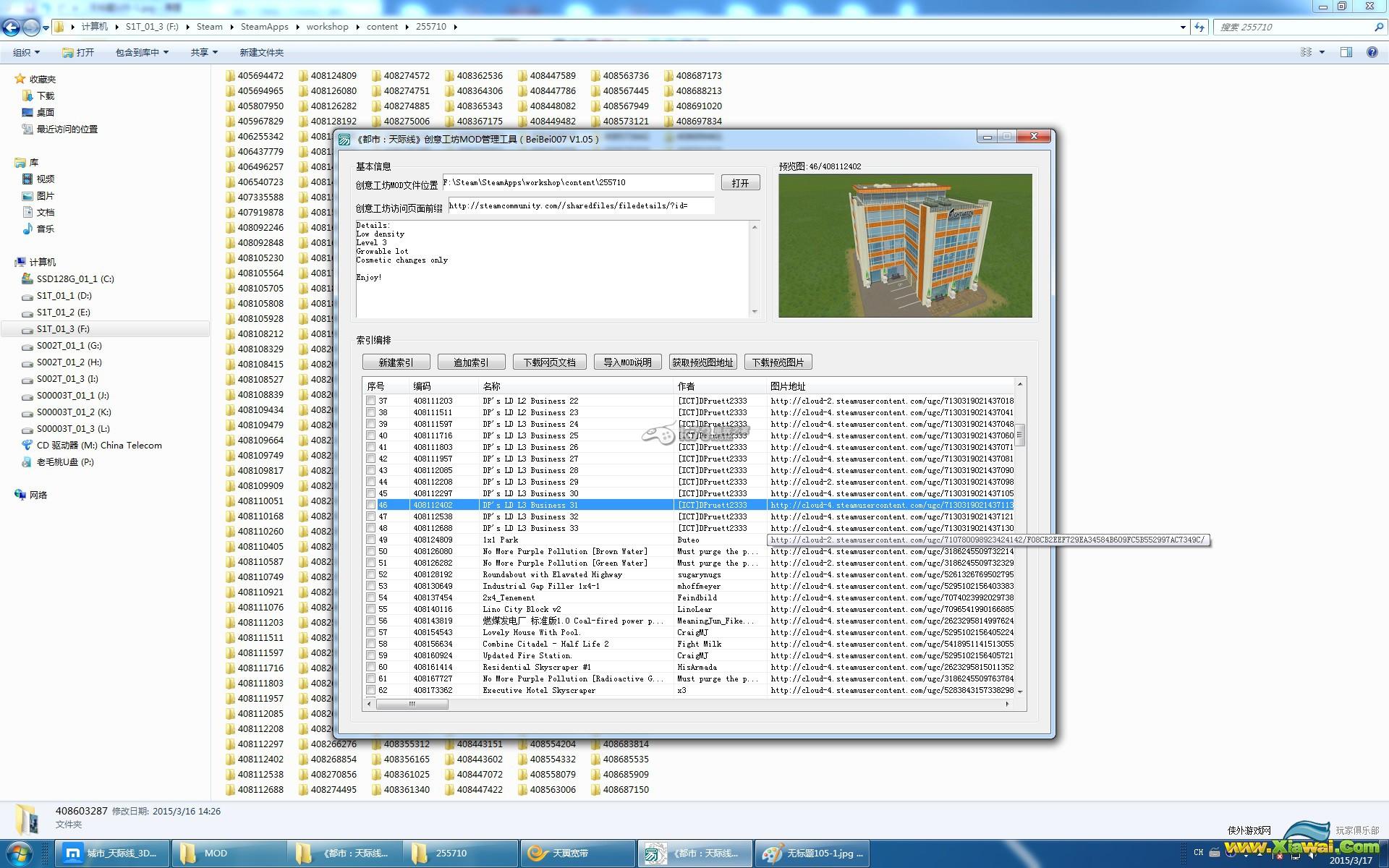Sort by 编码 column header
Viewport: 1389px width, 868px height.
[x=443, y=386]
